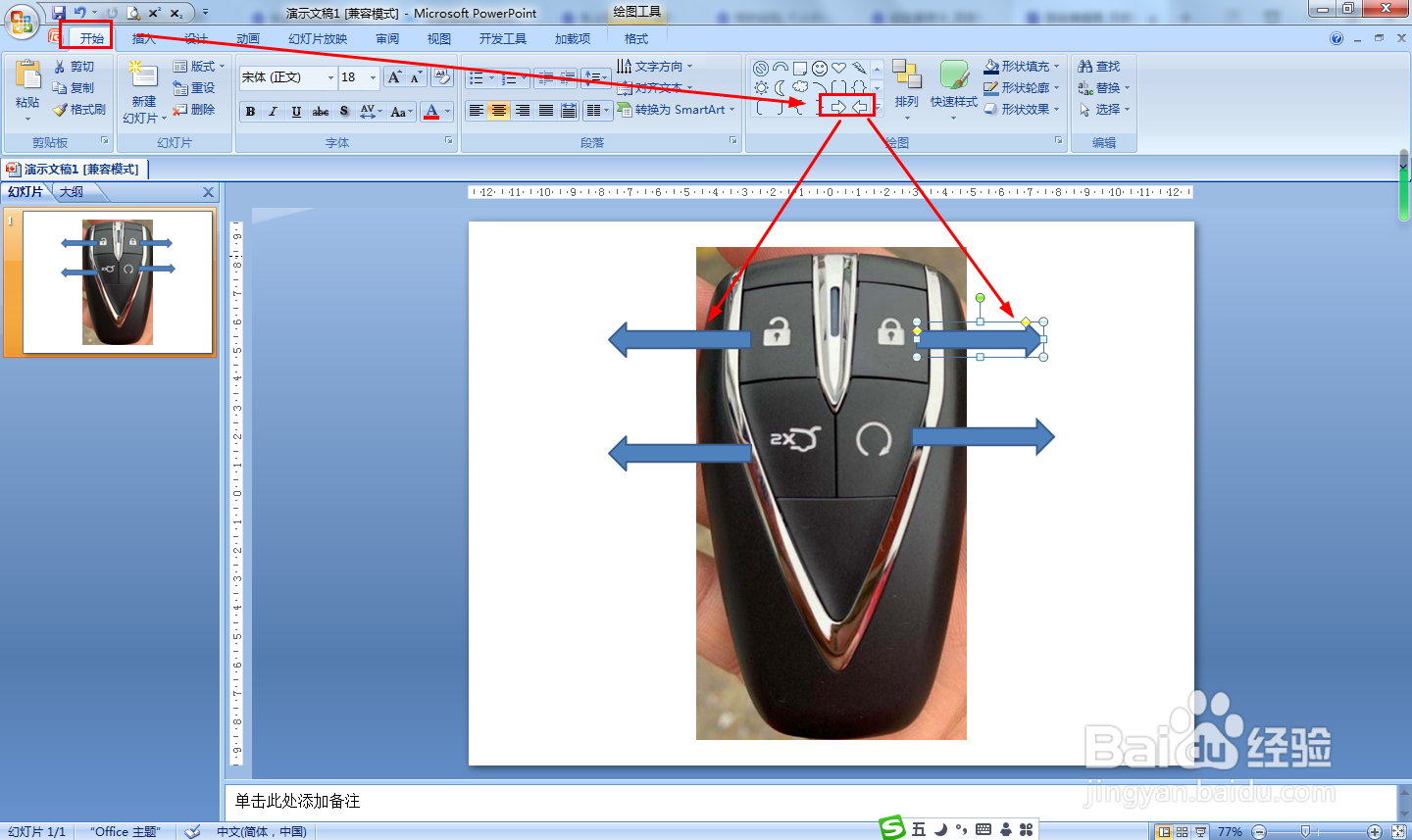Select the lightning bolt shape
Image resolution: width=1412 pixels, height=840 pixels.
pos(859,68)
